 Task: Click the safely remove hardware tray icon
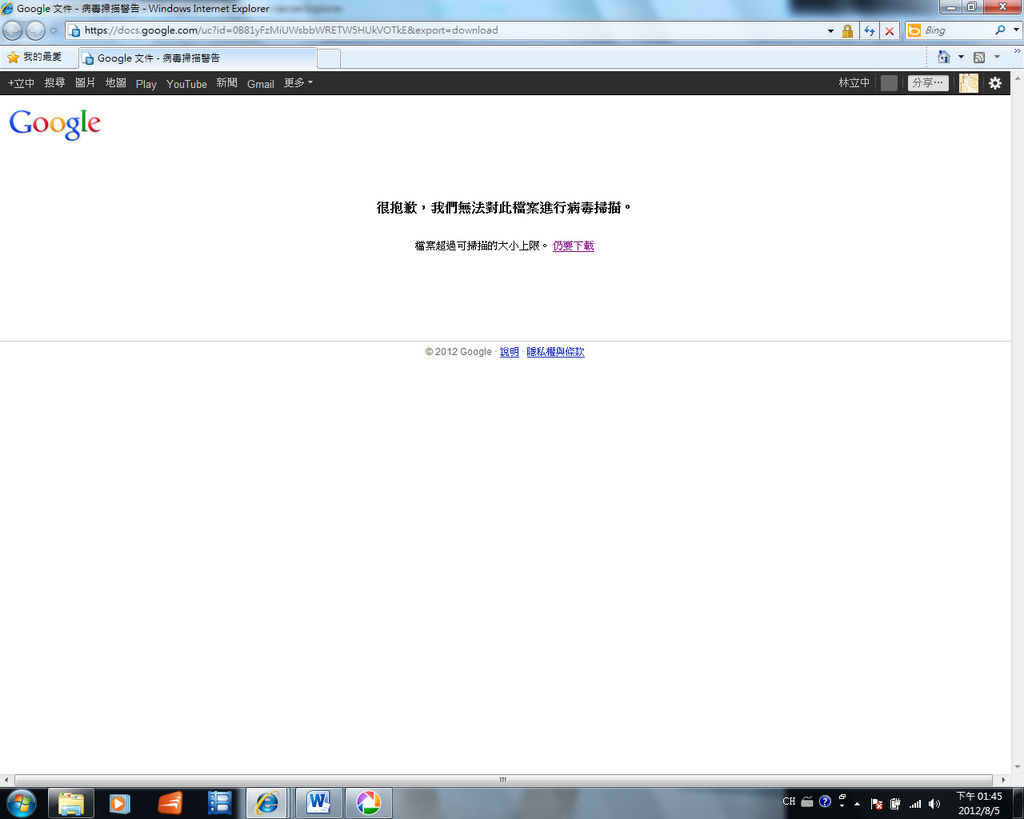coord(895,804)
